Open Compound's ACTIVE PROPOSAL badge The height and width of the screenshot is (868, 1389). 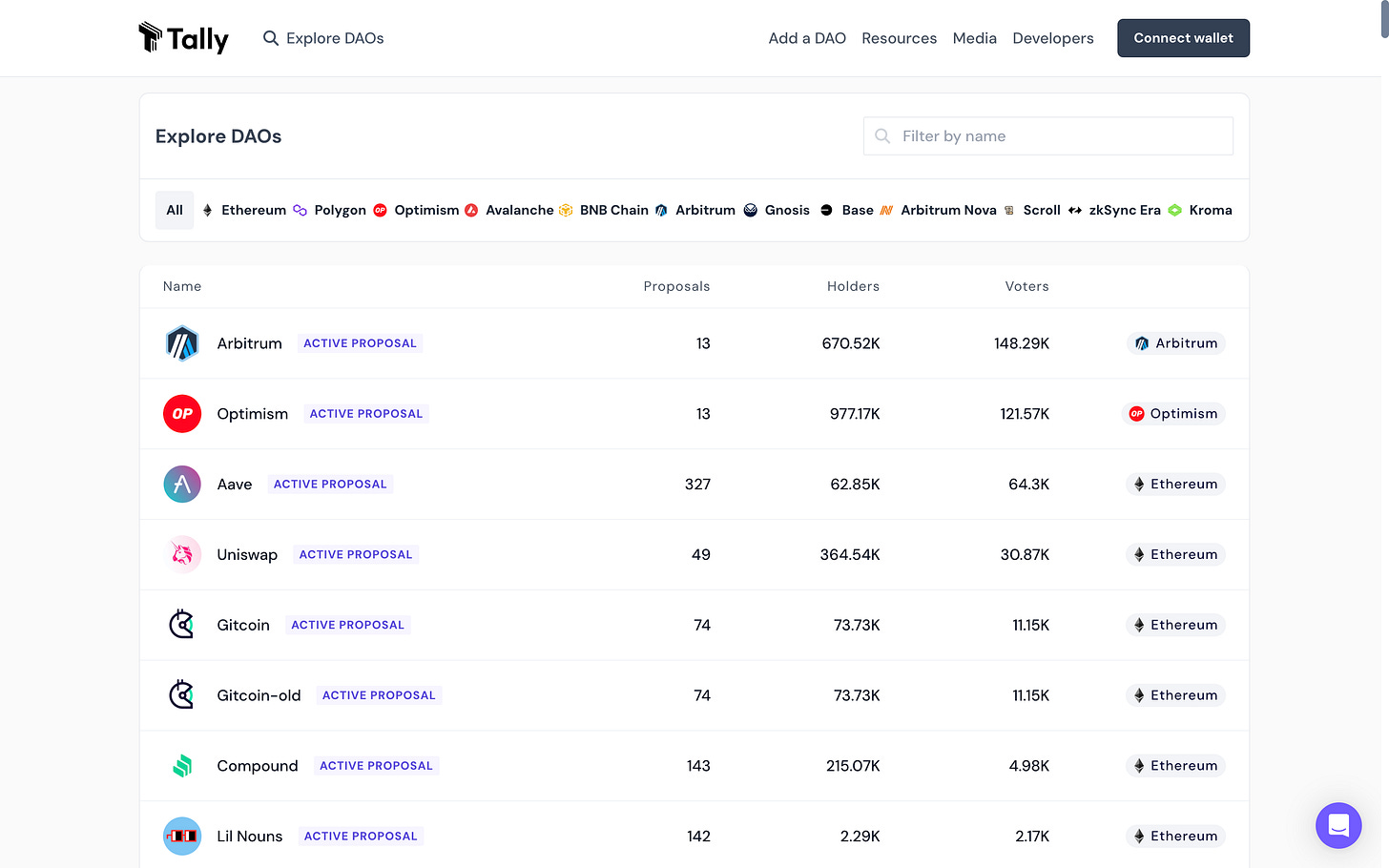pyautogui.click(x=376, y=766)
